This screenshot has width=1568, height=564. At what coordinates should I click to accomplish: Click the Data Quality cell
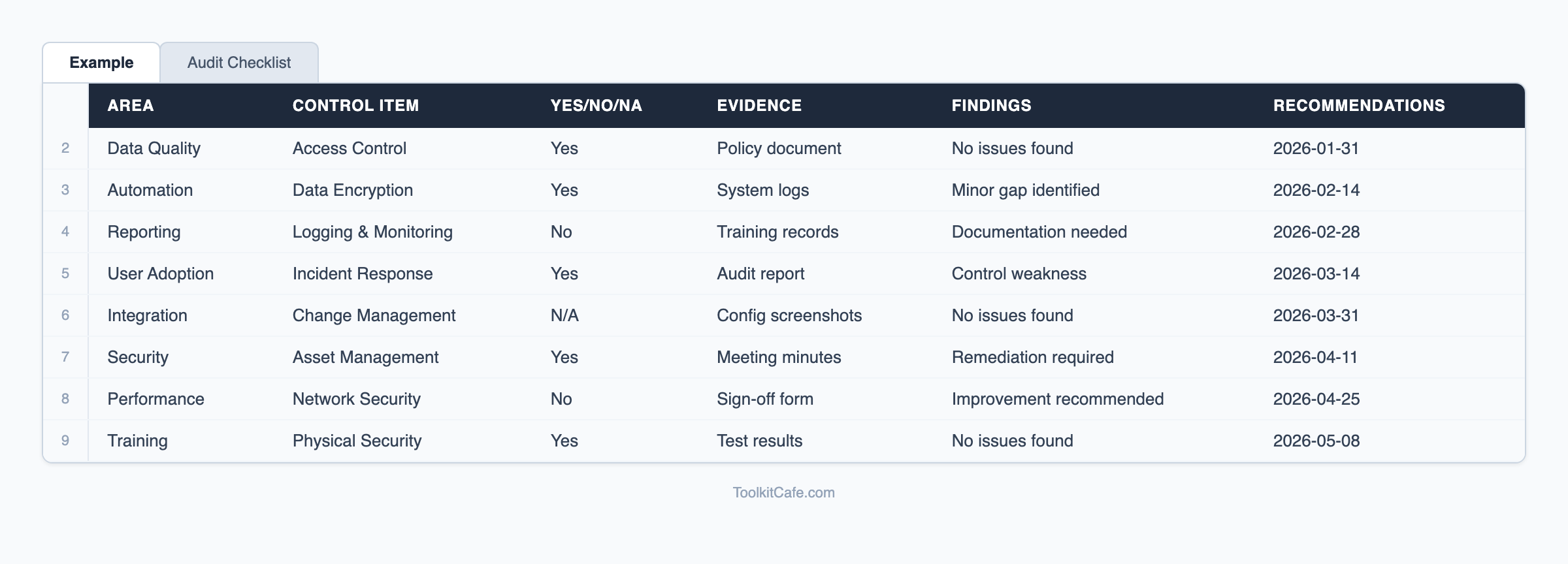(154, 148)
